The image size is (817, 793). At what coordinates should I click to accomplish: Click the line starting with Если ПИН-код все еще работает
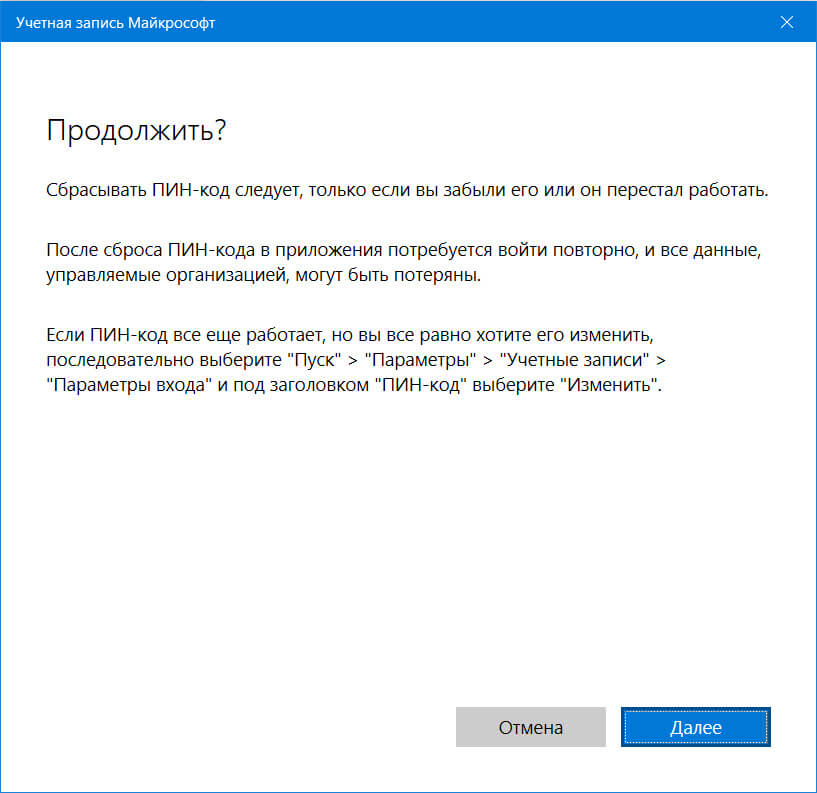click(350, 334)
